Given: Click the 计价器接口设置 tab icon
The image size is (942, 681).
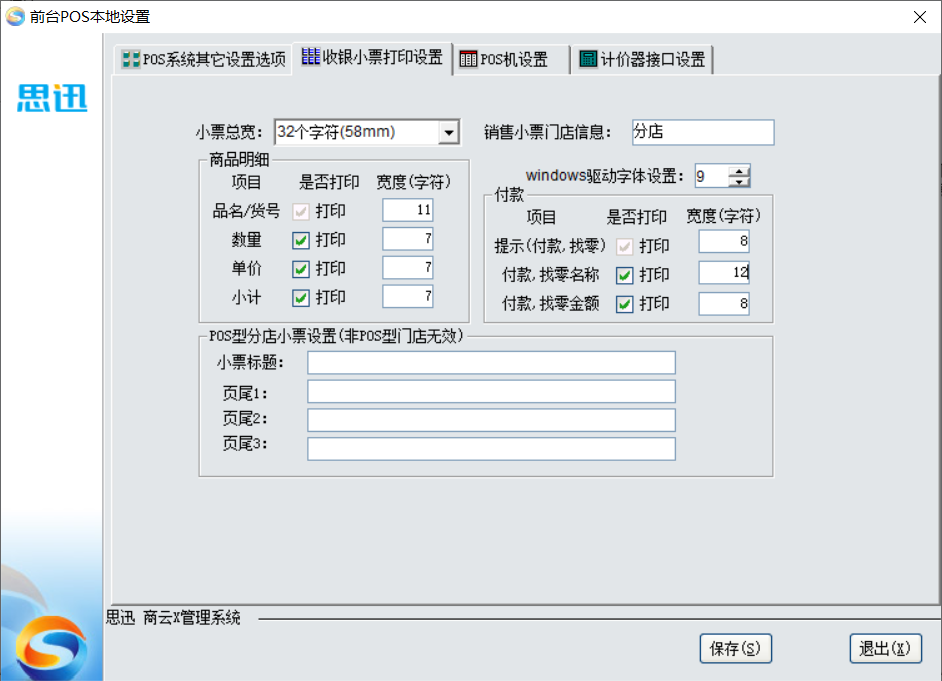Looking at the screenshot, I should tap(588, 60).
